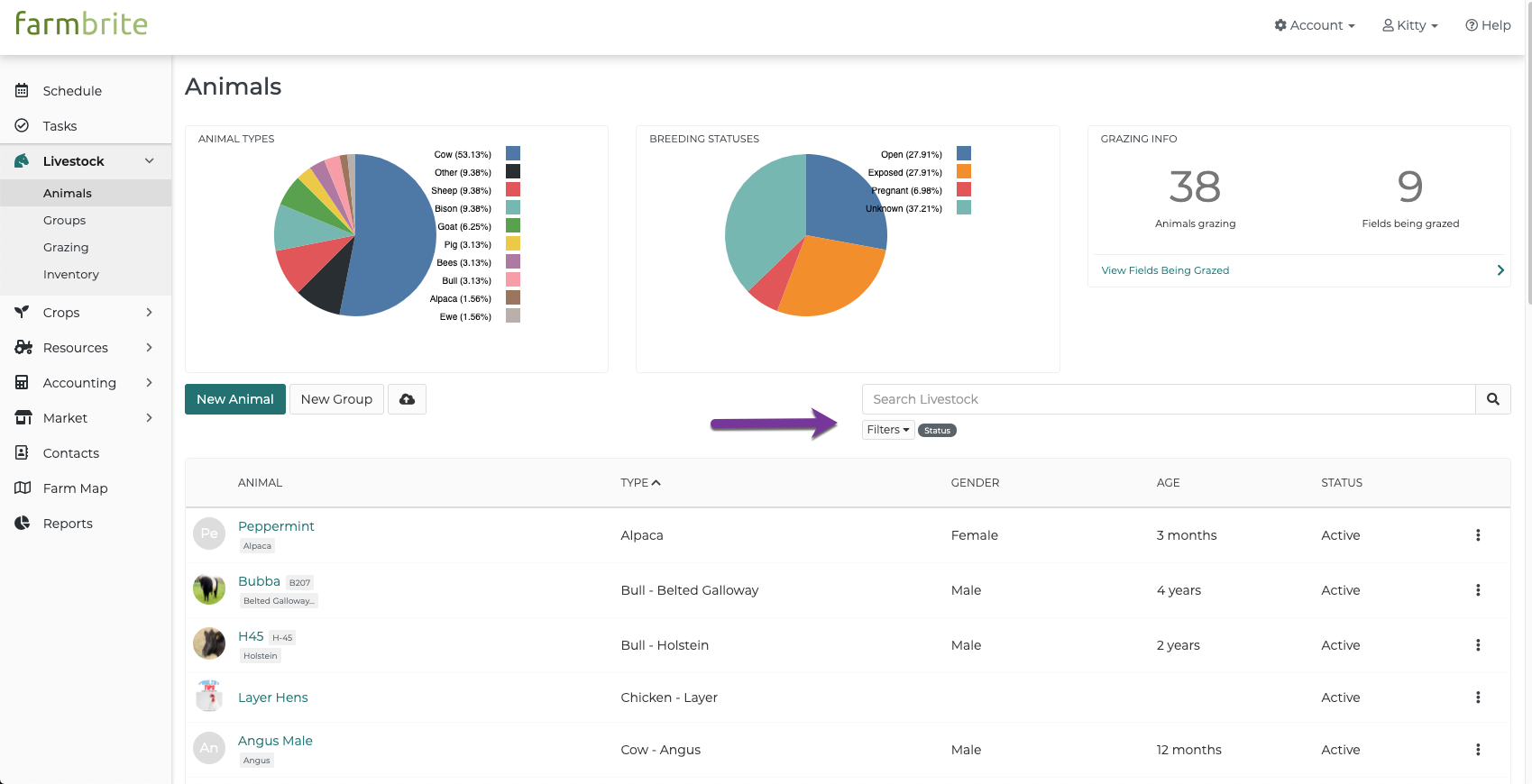Image resolution: width=1532 pixels, height=784 pixels.
Task: Open the Angus Male animal record
Action: coord(275,741)
